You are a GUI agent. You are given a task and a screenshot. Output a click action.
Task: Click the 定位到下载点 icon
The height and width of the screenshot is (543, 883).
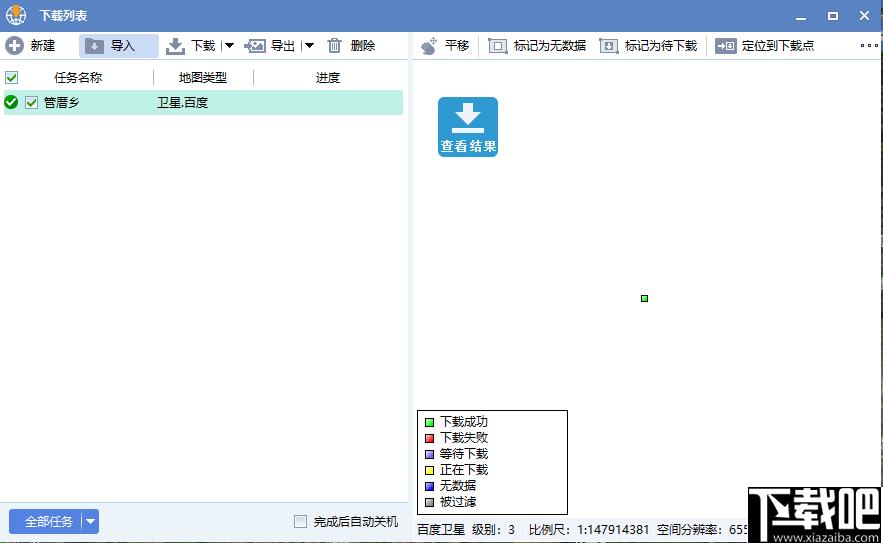(725, 46)
